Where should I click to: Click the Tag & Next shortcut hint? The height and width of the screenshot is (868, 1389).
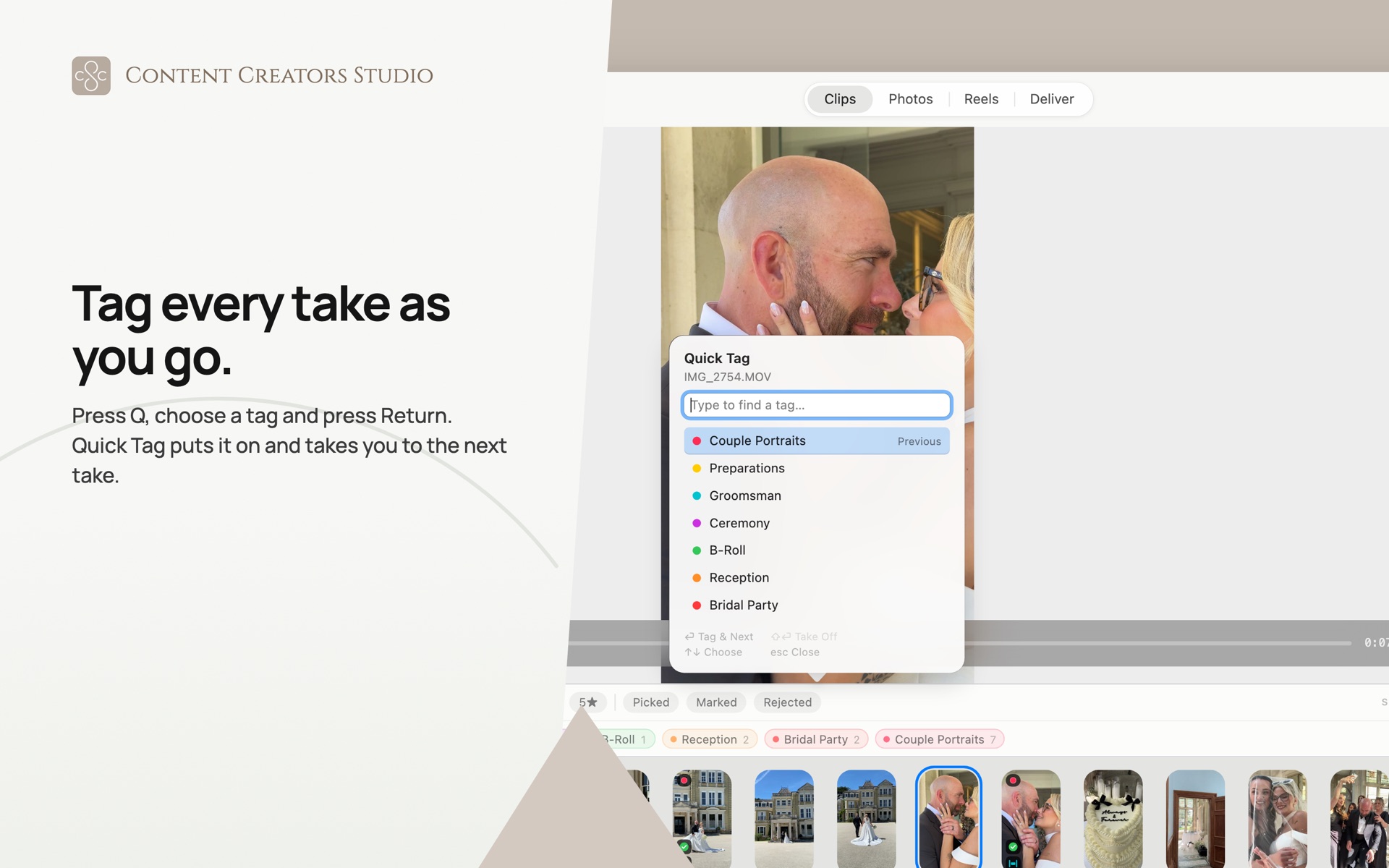point(719,637)
